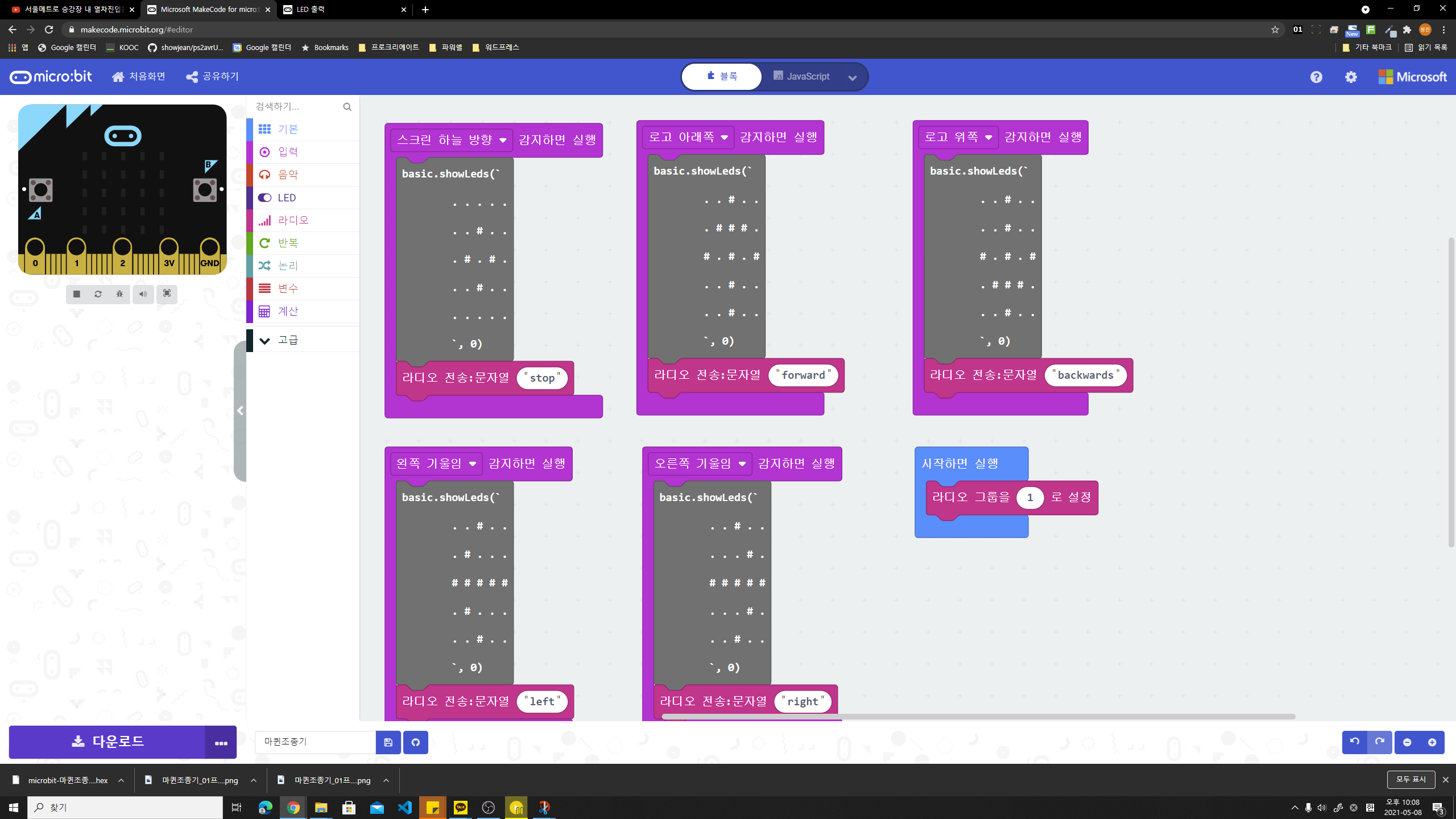1456x819 pixels.
Task: Zoom in on the block workspace
Action: tap(1432, 742)
